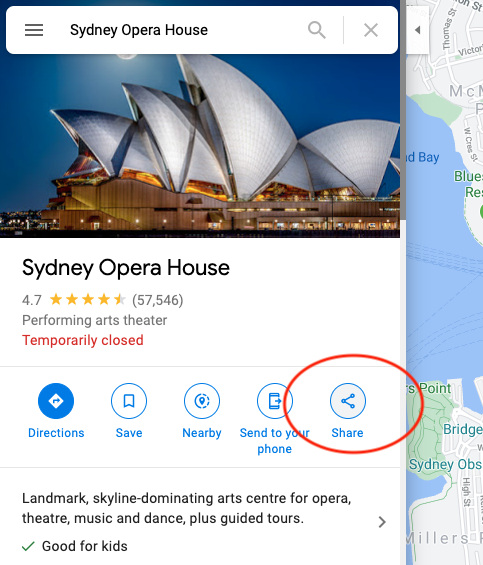Click the Share icon

[348, 401]
